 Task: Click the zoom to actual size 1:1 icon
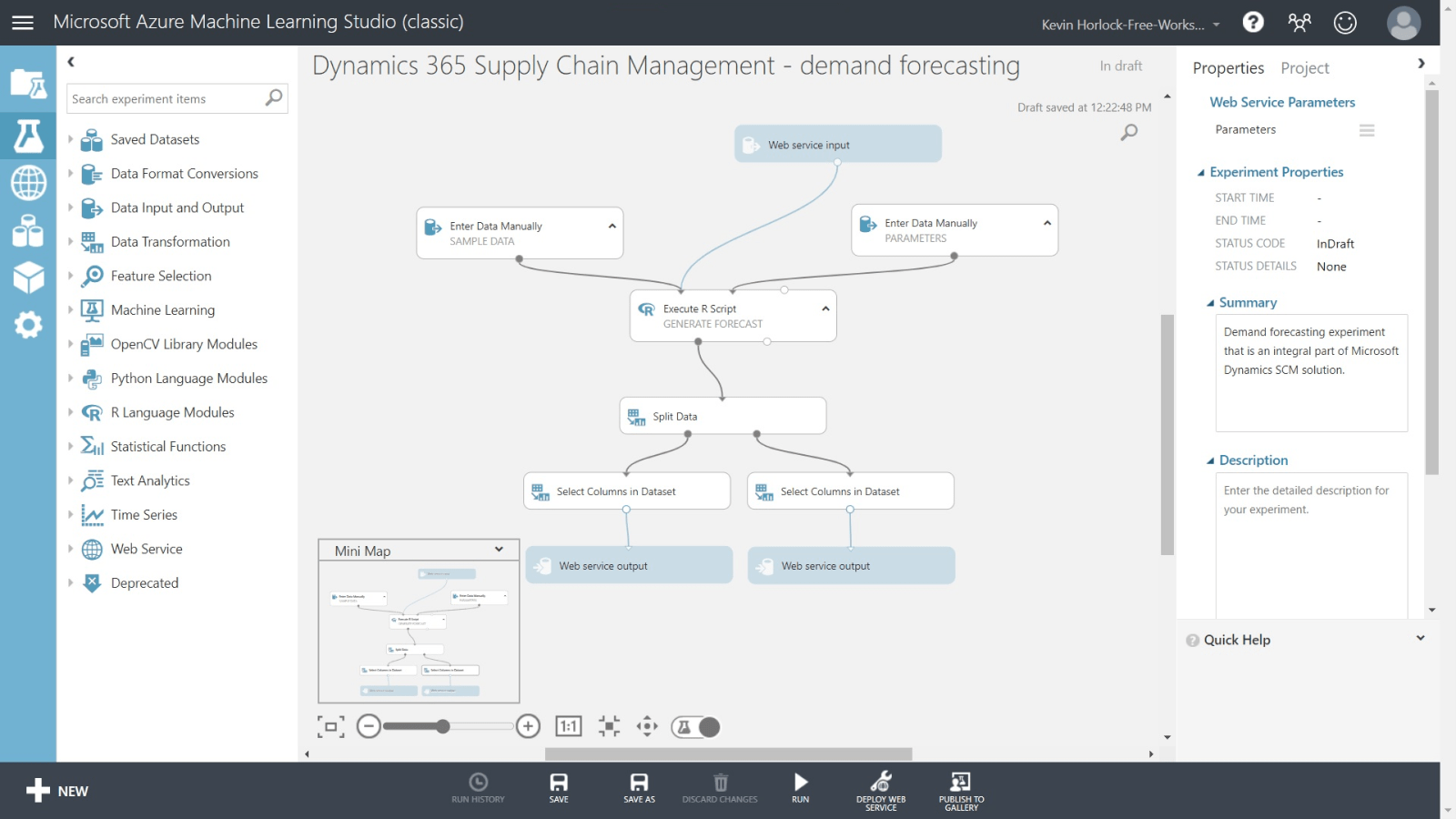569,726
